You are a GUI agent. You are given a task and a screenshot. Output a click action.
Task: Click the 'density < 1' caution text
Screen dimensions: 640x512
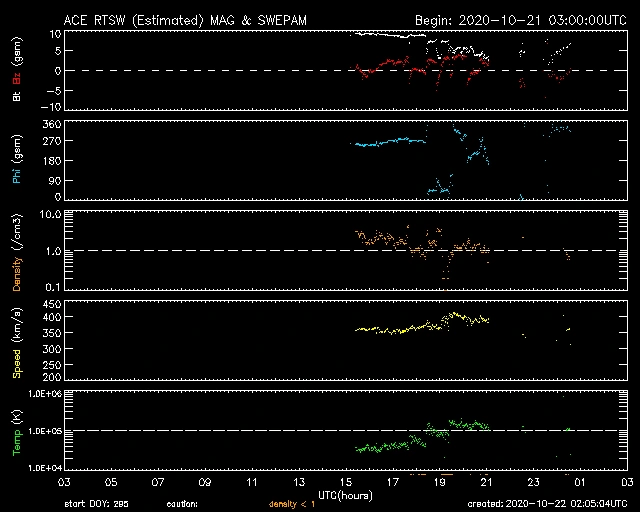(292, 504)
